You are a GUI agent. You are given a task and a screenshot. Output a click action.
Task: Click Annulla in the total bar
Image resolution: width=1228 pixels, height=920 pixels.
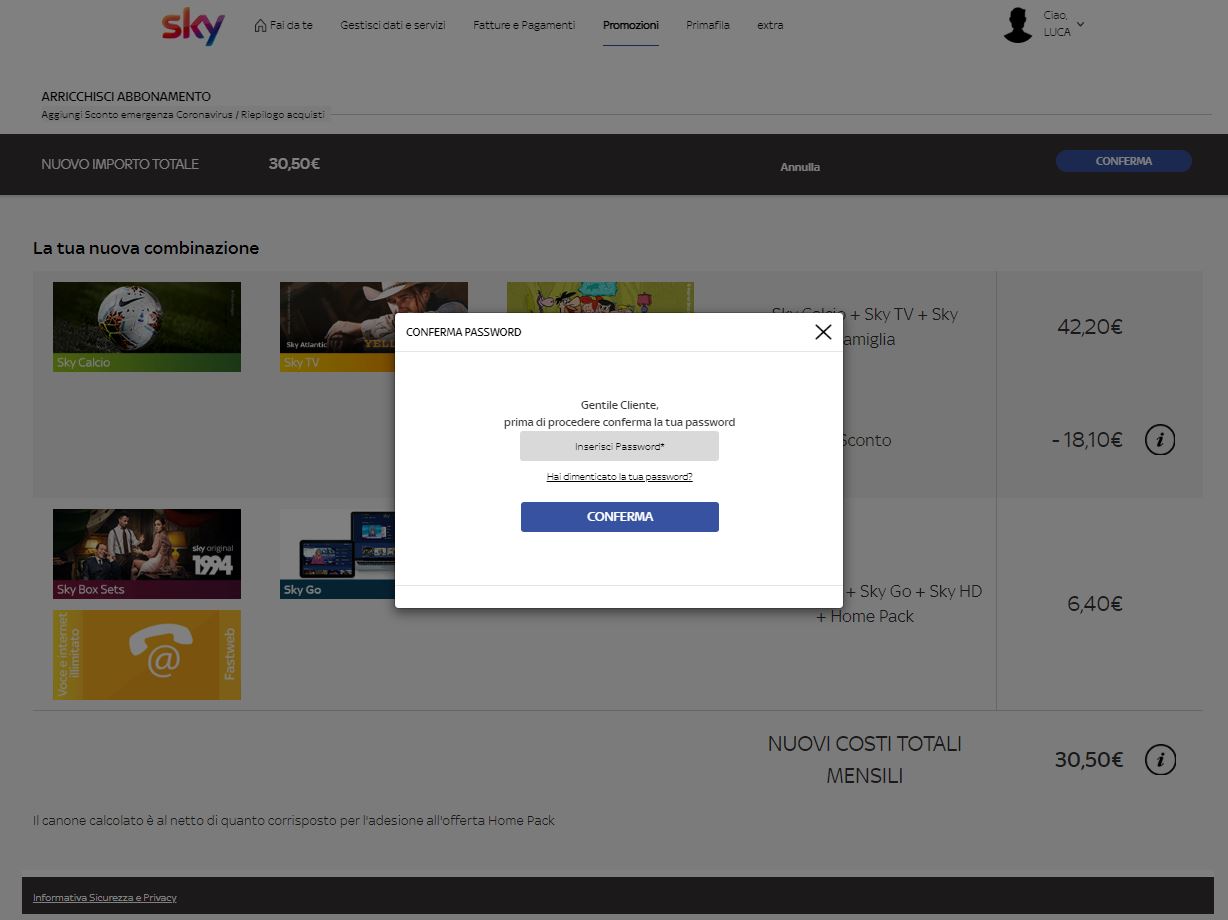[x=800, y=167]
